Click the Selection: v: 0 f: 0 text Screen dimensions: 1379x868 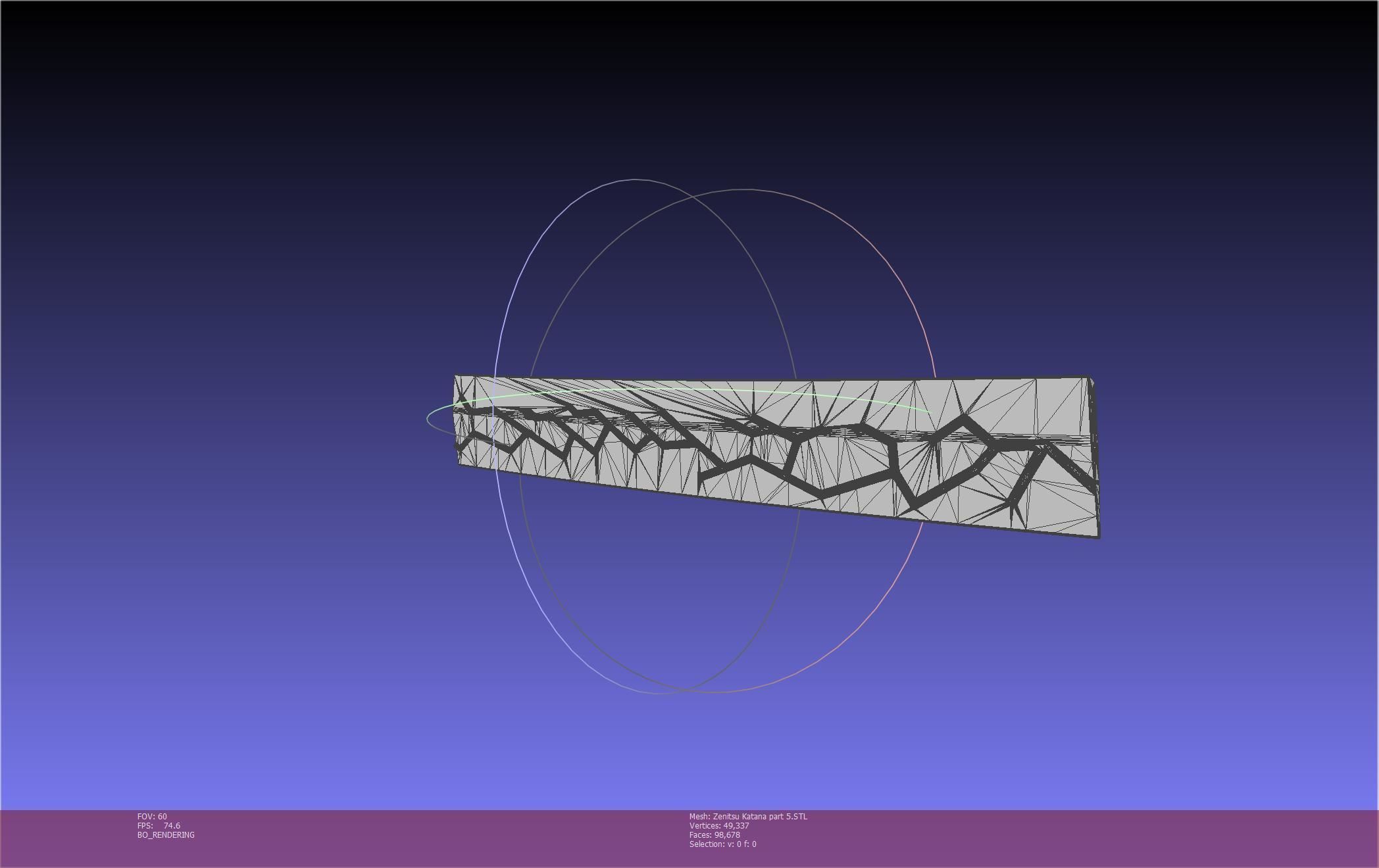[722, 844]
